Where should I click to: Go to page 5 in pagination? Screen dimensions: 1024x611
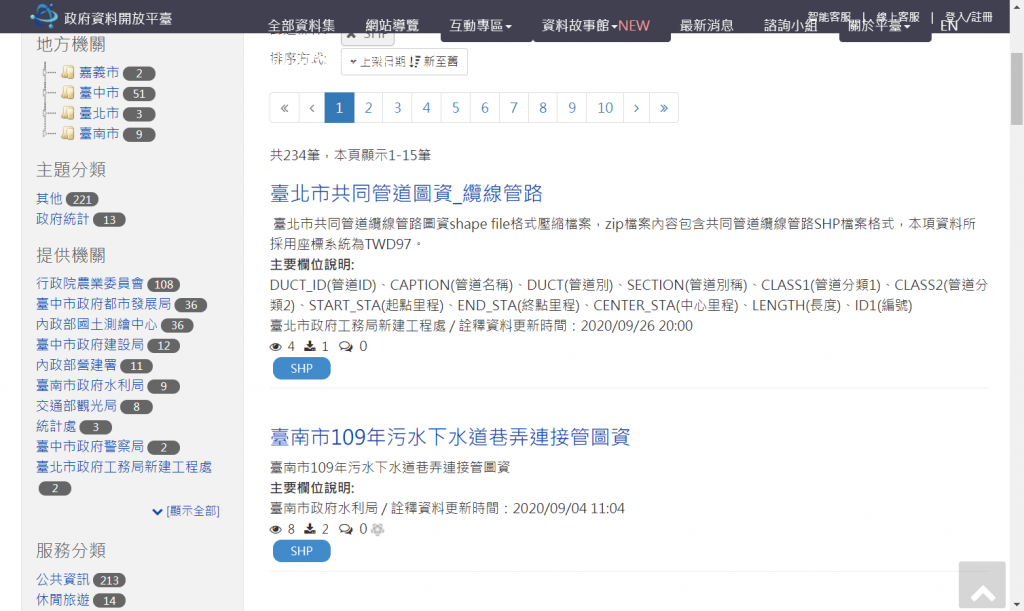point(455,108)
